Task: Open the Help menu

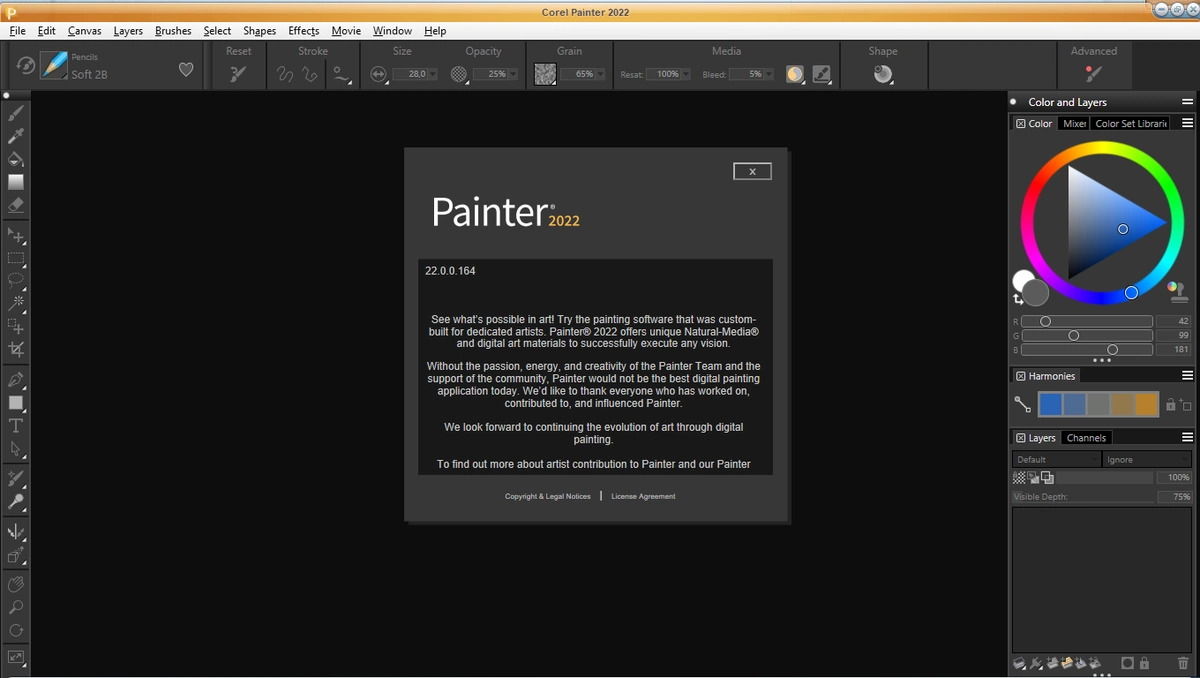Action: [435, 31]
